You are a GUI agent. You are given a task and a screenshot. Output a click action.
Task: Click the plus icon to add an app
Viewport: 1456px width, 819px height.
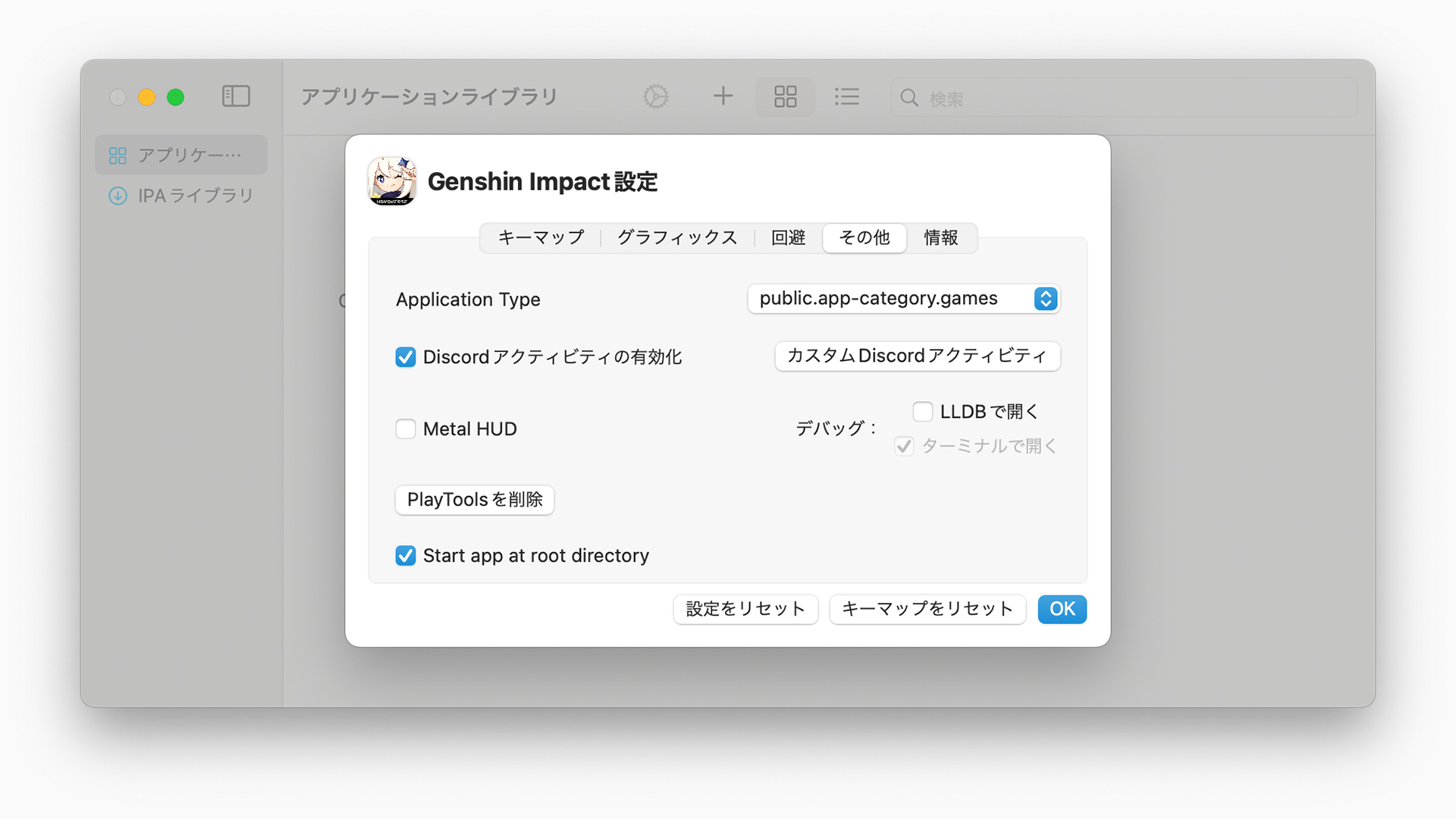tap(723, 96)
